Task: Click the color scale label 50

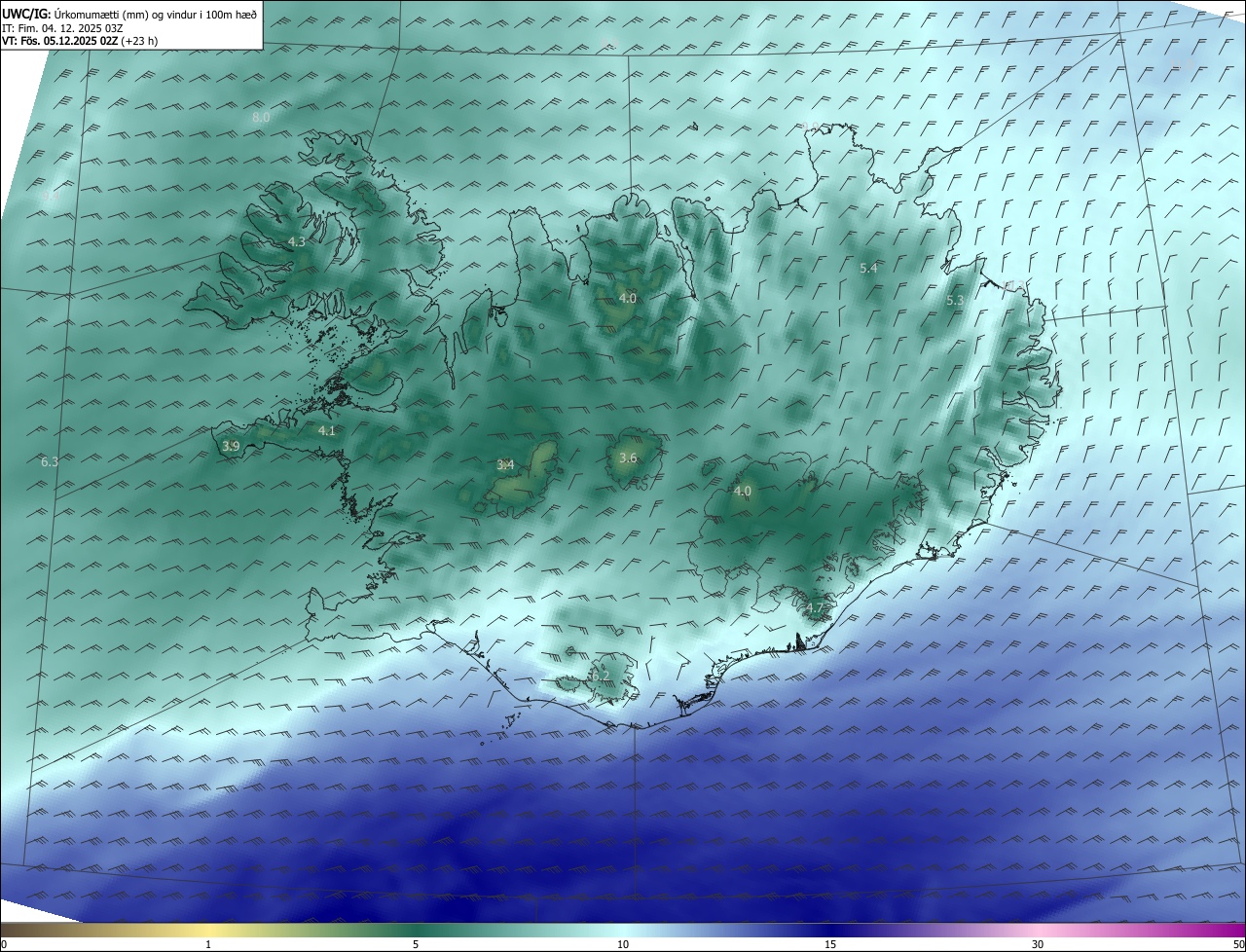Action: point(1238,944)
